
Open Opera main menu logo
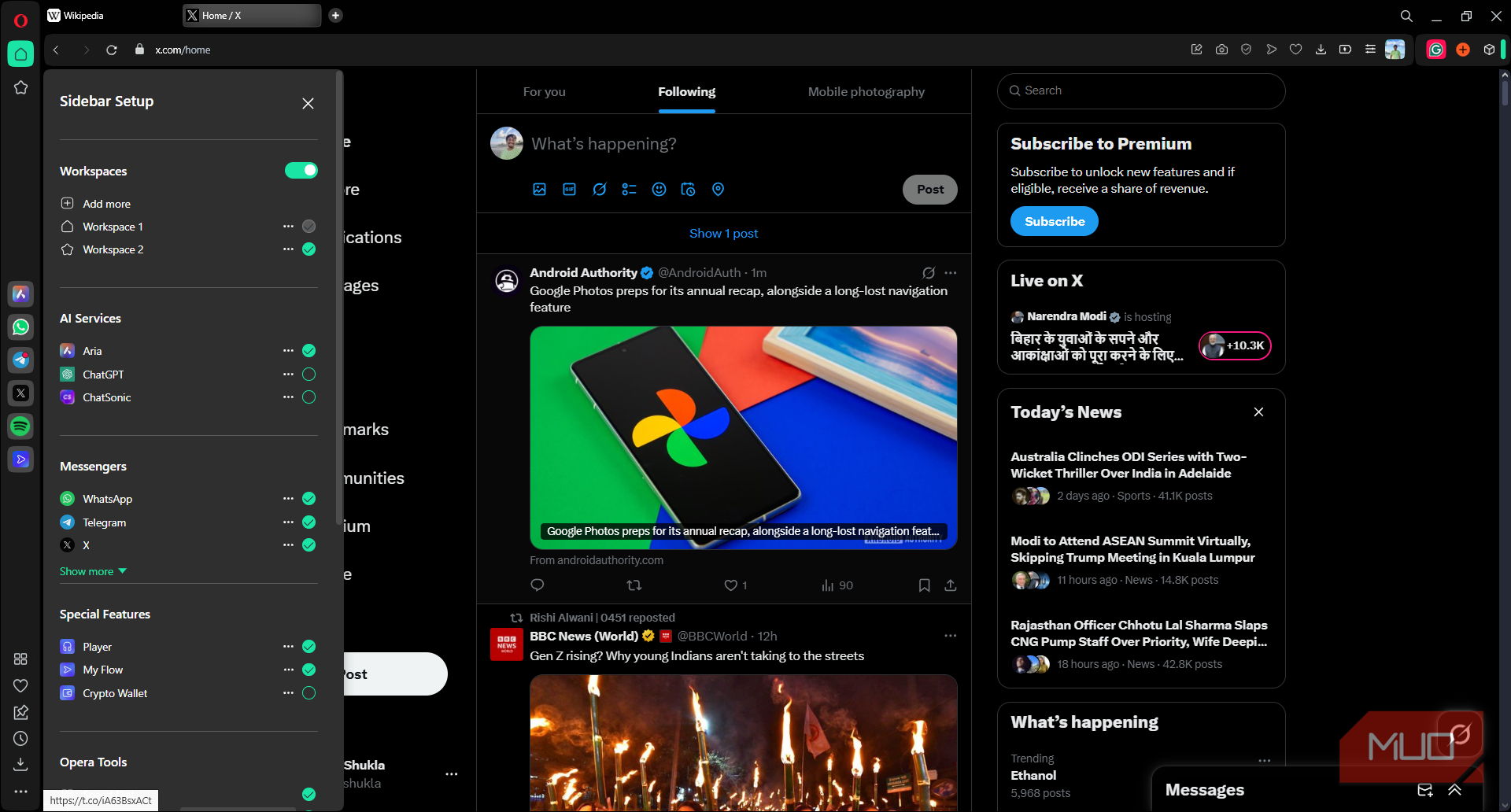tap(20, 20)
